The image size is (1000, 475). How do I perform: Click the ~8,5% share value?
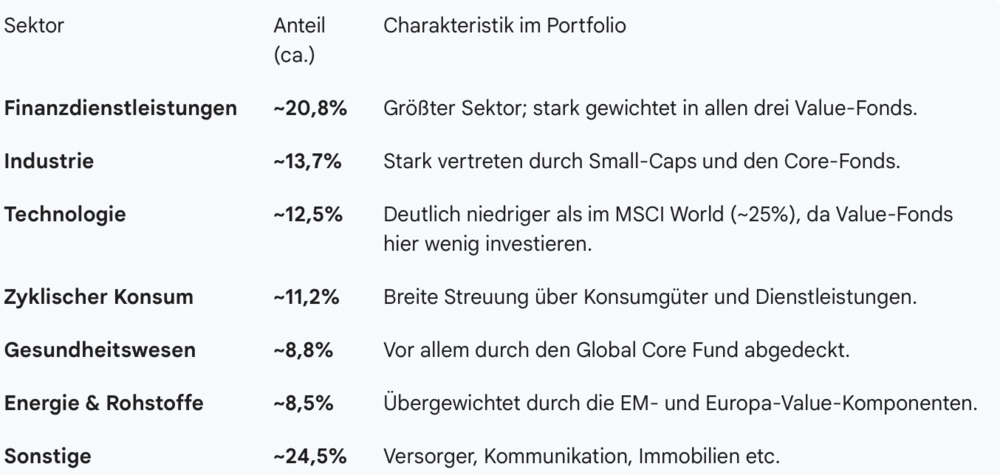304,403
